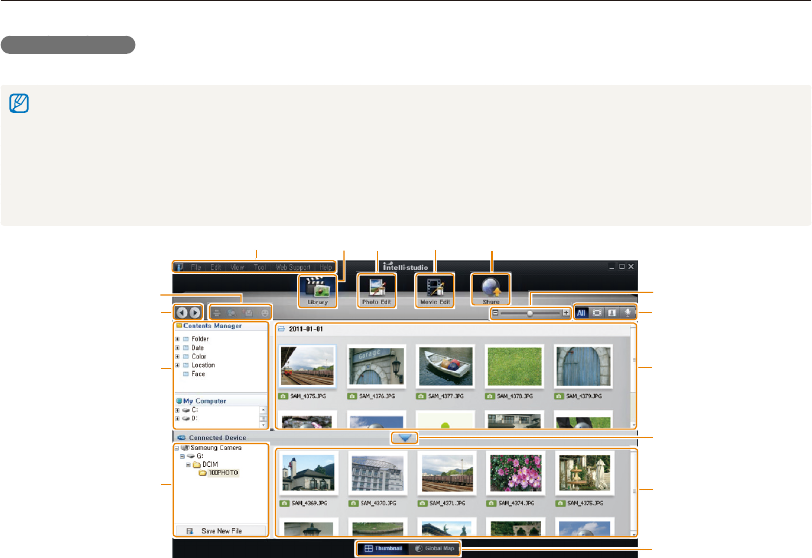The height and width of the screenshot is (558, 812).
Task: Click the DCIM folder icon
Action: [x=197, y=464]
